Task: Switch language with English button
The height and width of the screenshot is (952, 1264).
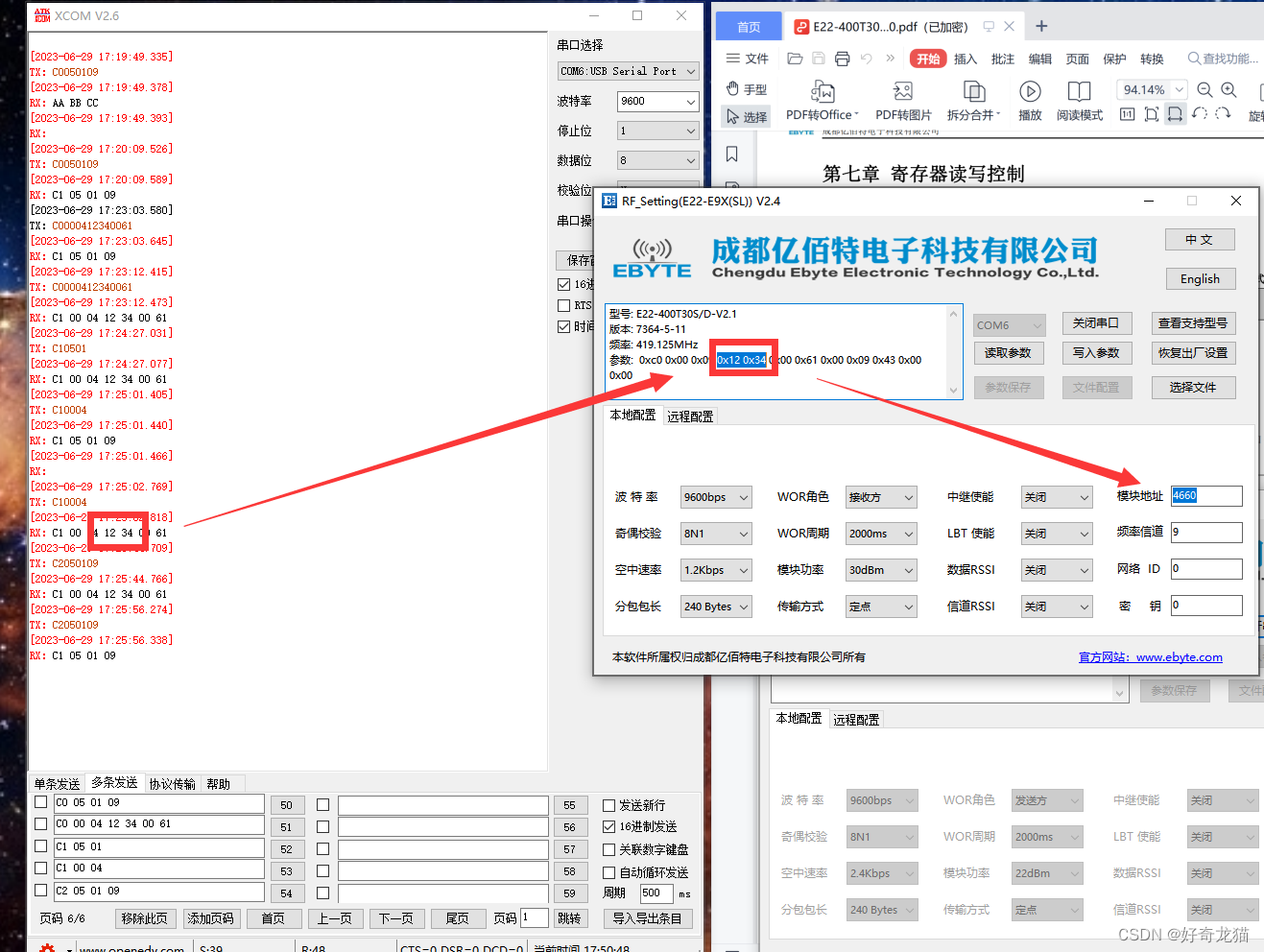Action: (x=1201, y=278)
